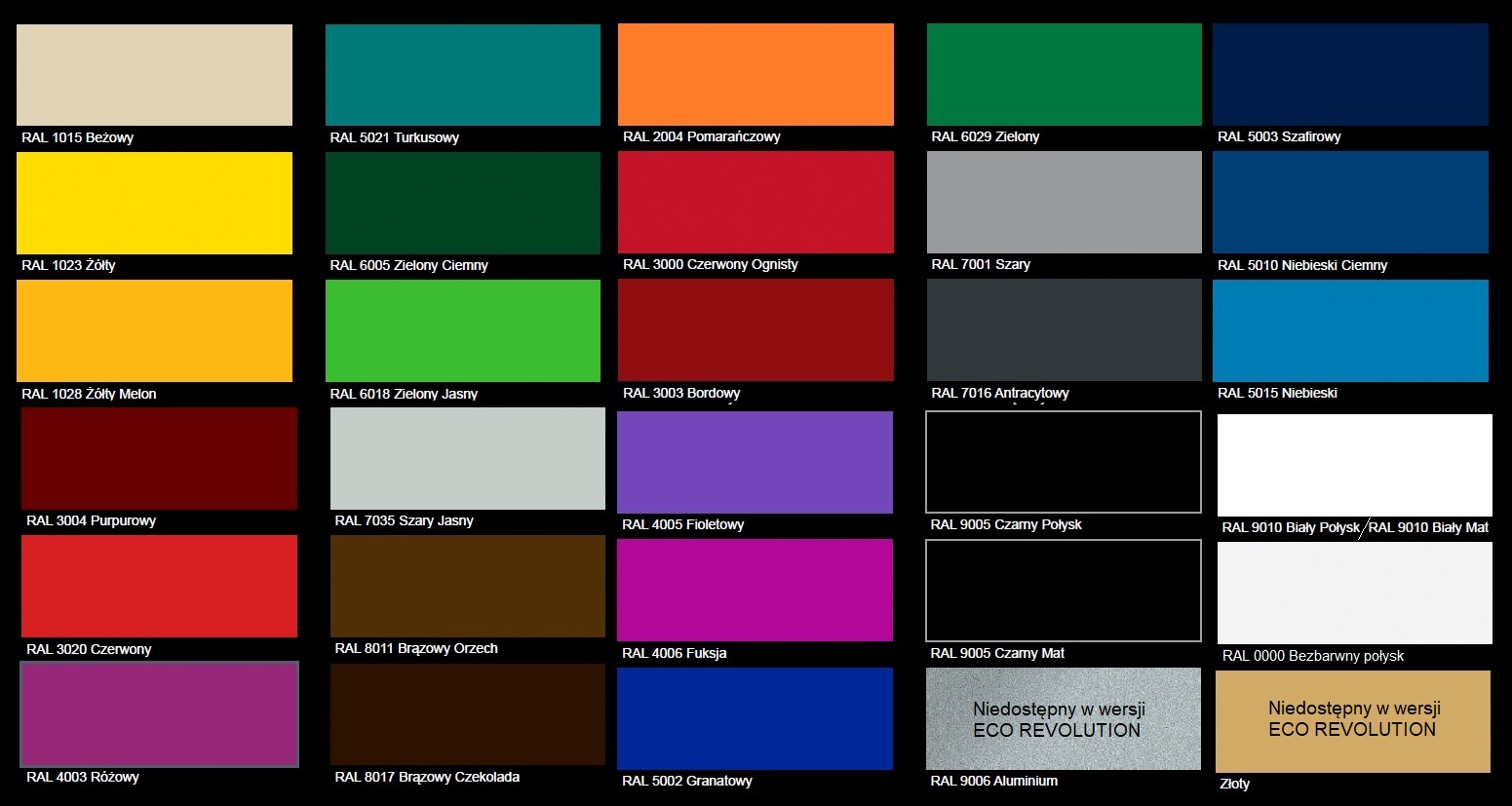Choose the RAL 1028 melon yellow swatch

[x=154, y=330]
